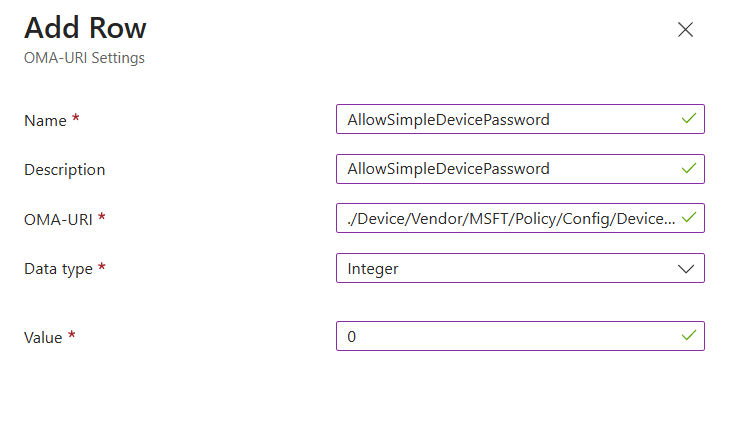This screenshot has height=446, width=730.
Task: Click the Data type label
Action: 58,269
